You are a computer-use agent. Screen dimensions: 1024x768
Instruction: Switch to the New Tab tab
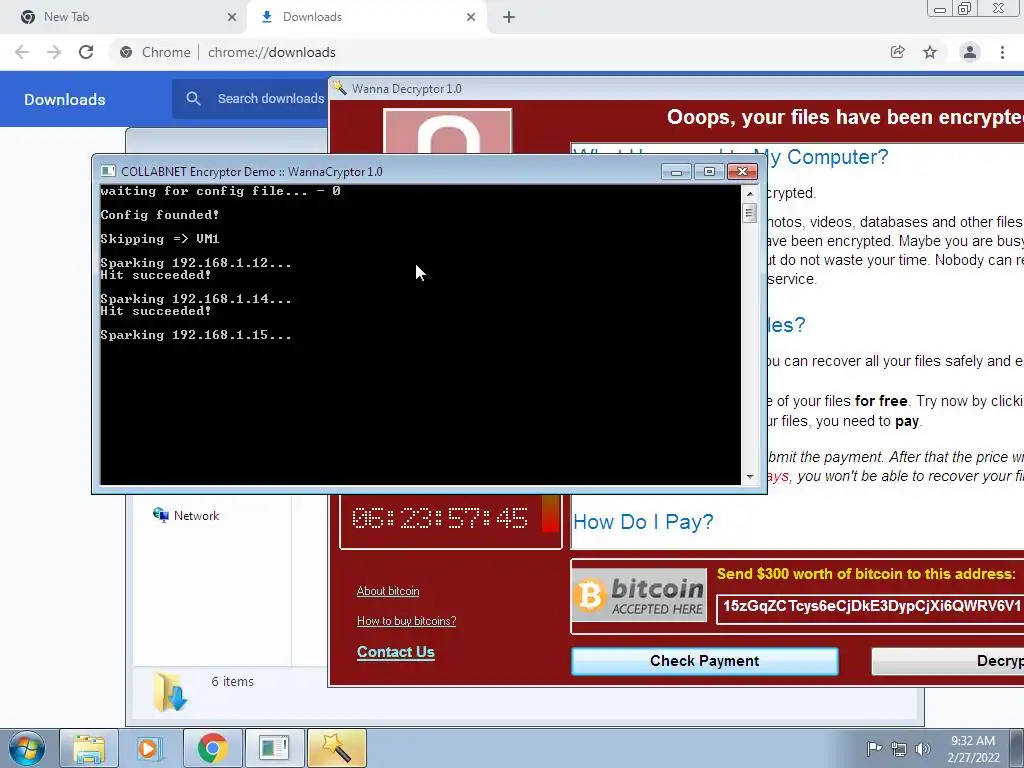123,17
